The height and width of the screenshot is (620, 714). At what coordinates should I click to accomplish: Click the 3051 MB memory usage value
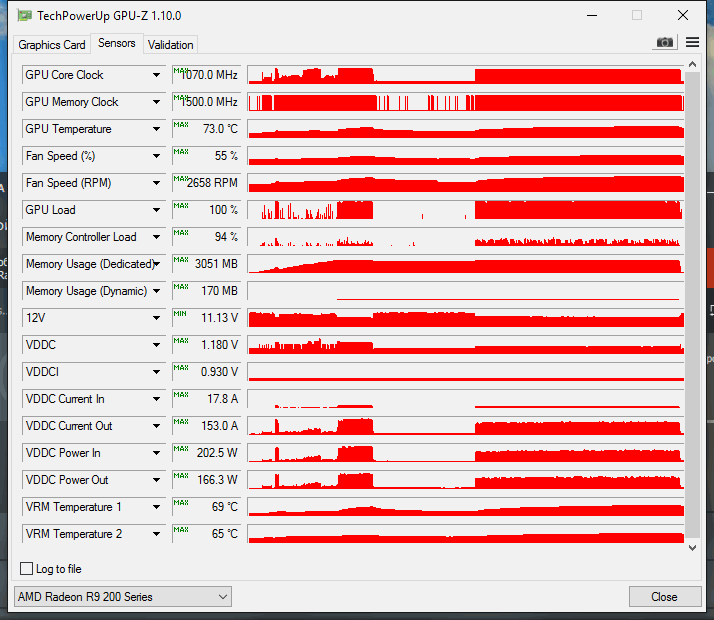pyautogui.click(x=207, y=264)
